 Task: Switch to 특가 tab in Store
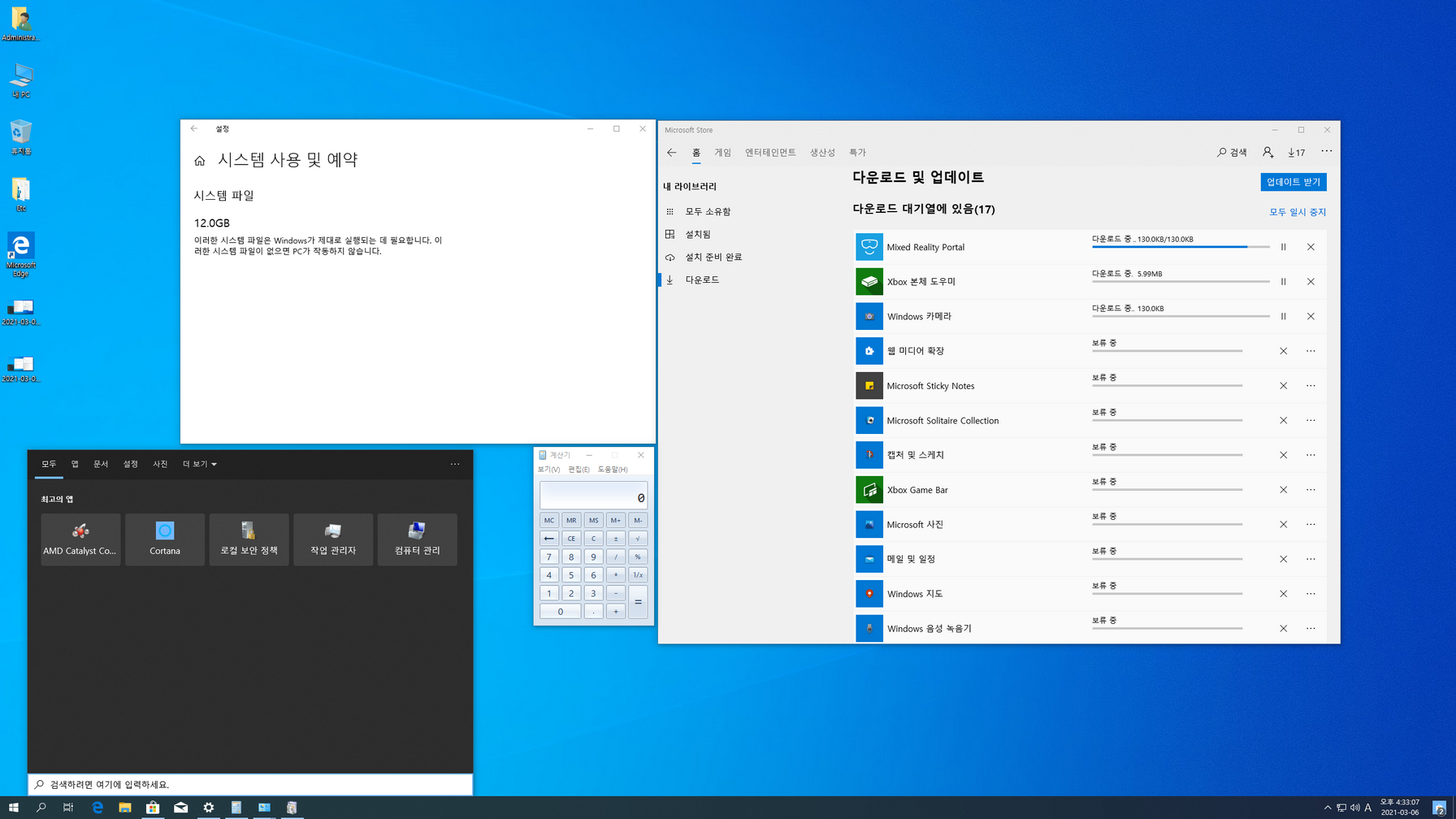point(857,152)
